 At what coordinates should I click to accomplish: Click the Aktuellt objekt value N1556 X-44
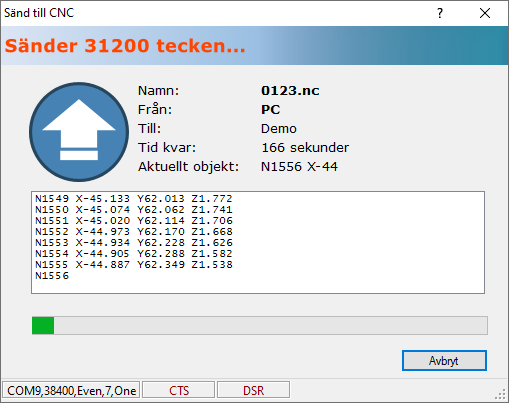tap(299, 167)
